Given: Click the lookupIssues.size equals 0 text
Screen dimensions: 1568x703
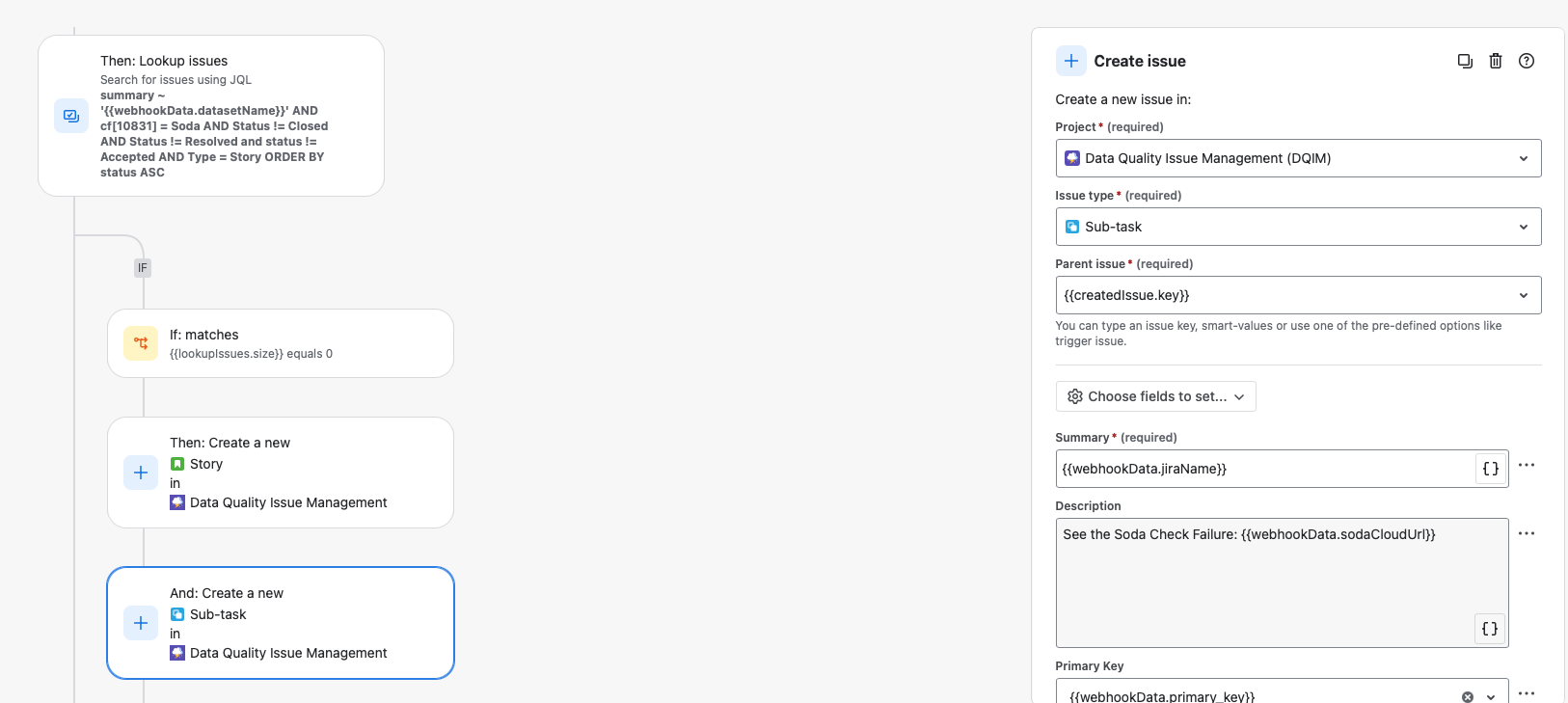Looking at the screenshot, I should tap(251, 354).
